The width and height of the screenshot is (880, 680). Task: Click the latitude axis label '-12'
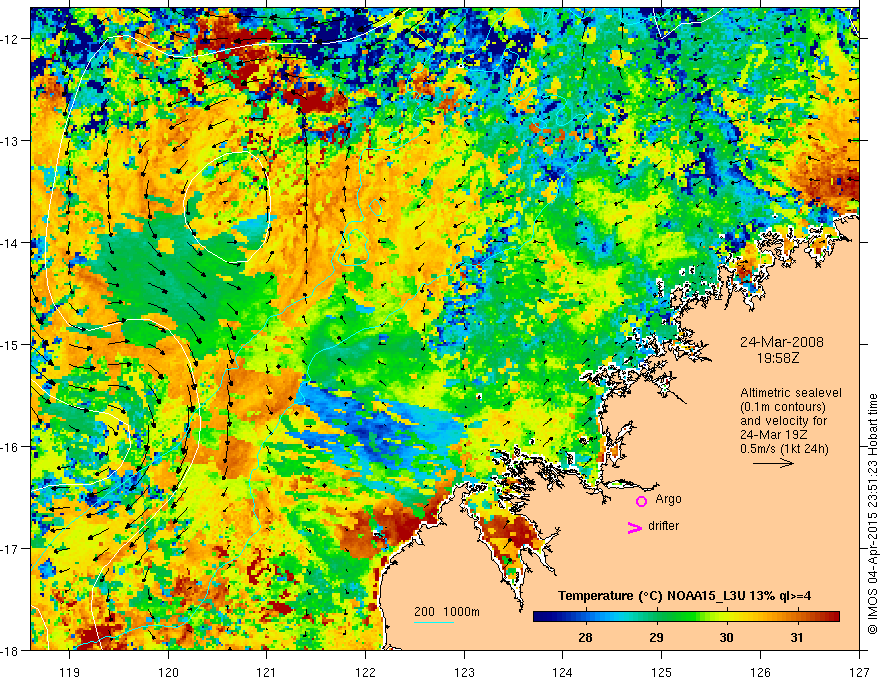pos(10,39)
